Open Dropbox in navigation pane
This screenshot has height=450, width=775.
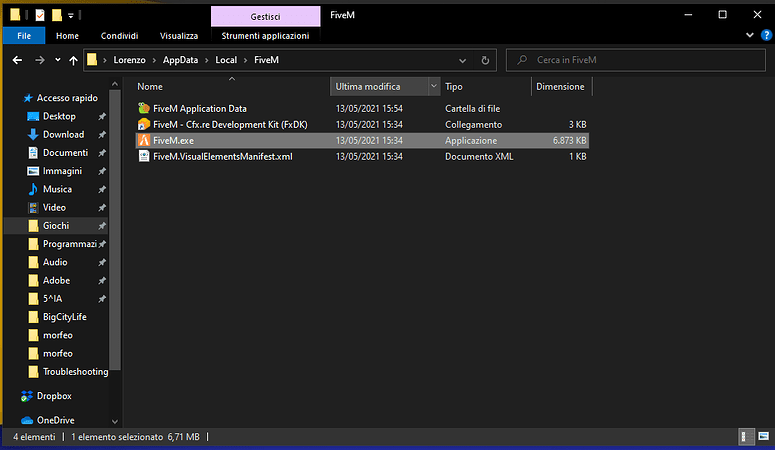click(54, 396)
